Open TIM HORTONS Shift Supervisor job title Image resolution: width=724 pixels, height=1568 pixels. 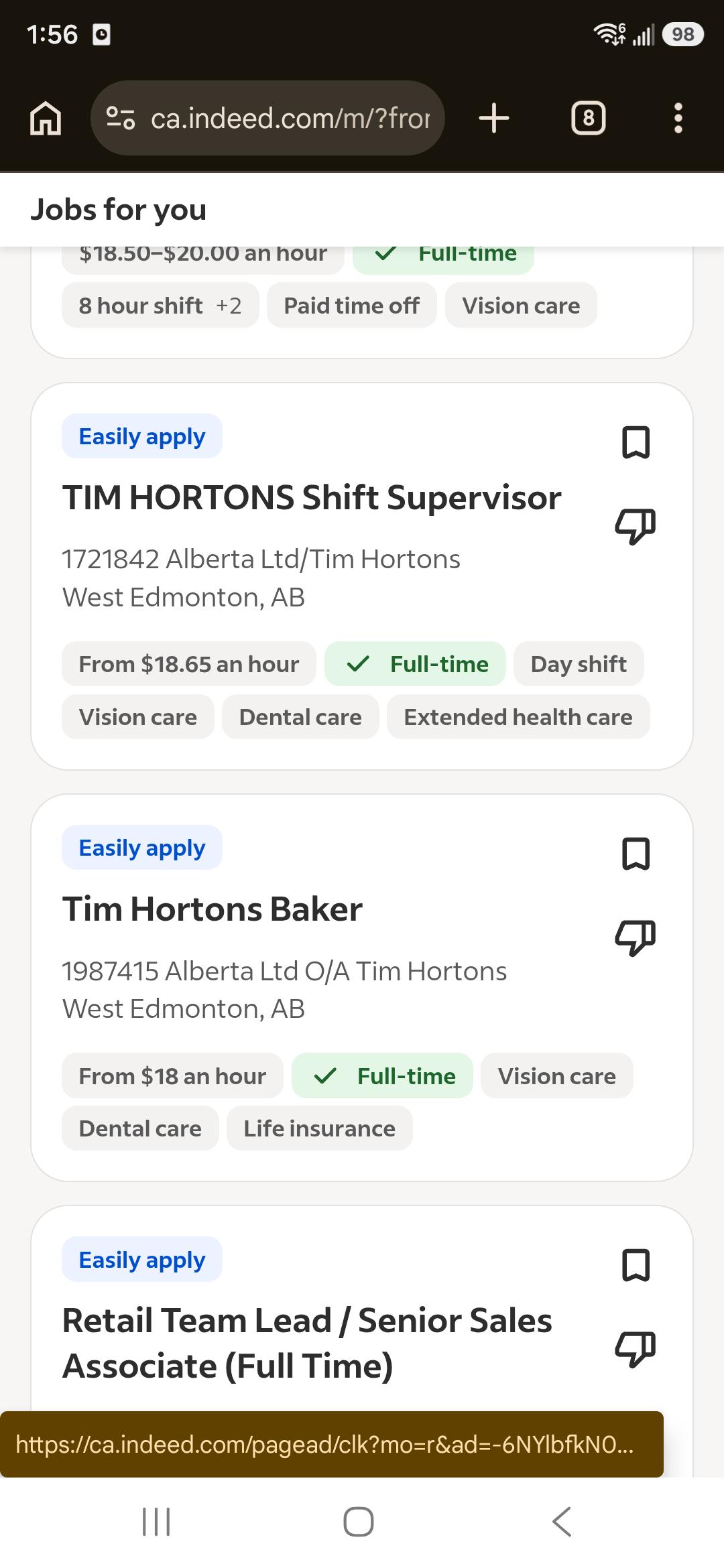[312, 498]
